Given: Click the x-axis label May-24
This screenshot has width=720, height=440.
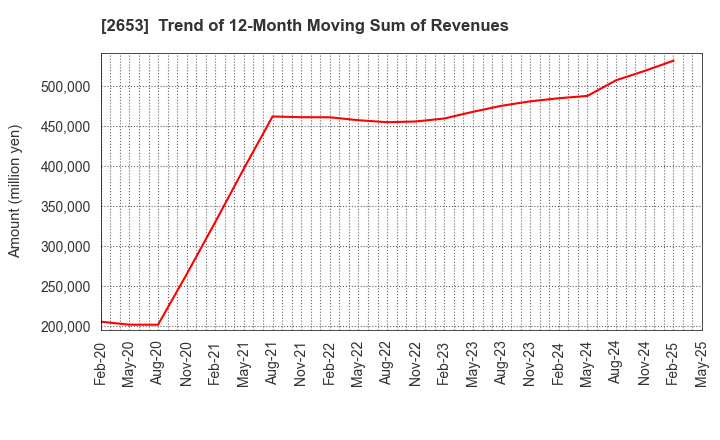Looking at the screenshot, I should point(586,364).
